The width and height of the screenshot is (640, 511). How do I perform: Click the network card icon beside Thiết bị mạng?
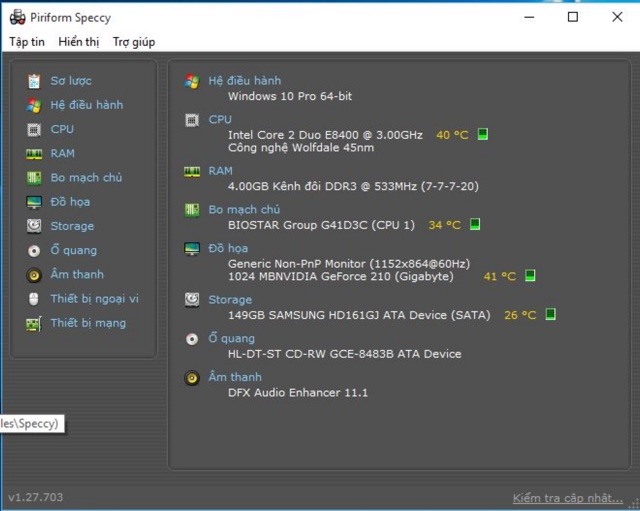34,324
